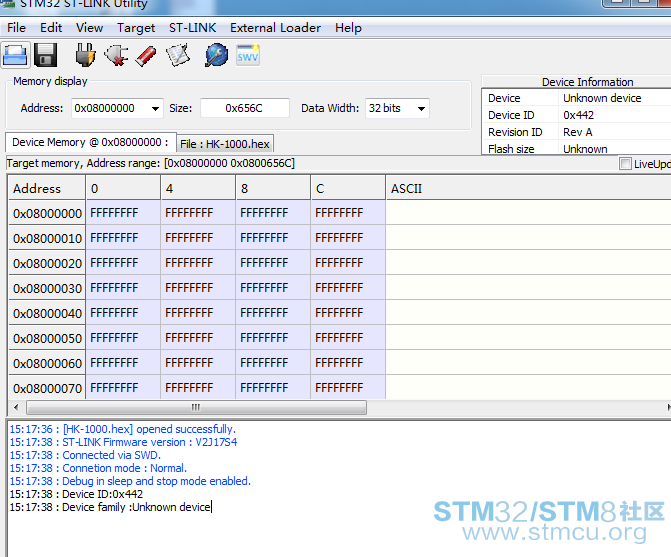Image resolution: width=671 pixels, height=557 pixels.
Task: Click the ASCII column header
Action: pyautogui.click(x=528, y=188)
